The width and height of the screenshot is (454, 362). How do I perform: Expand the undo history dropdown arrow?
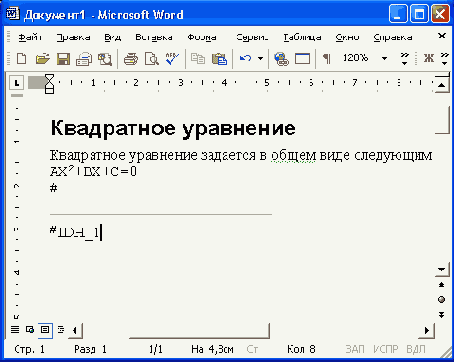point(260,59)
